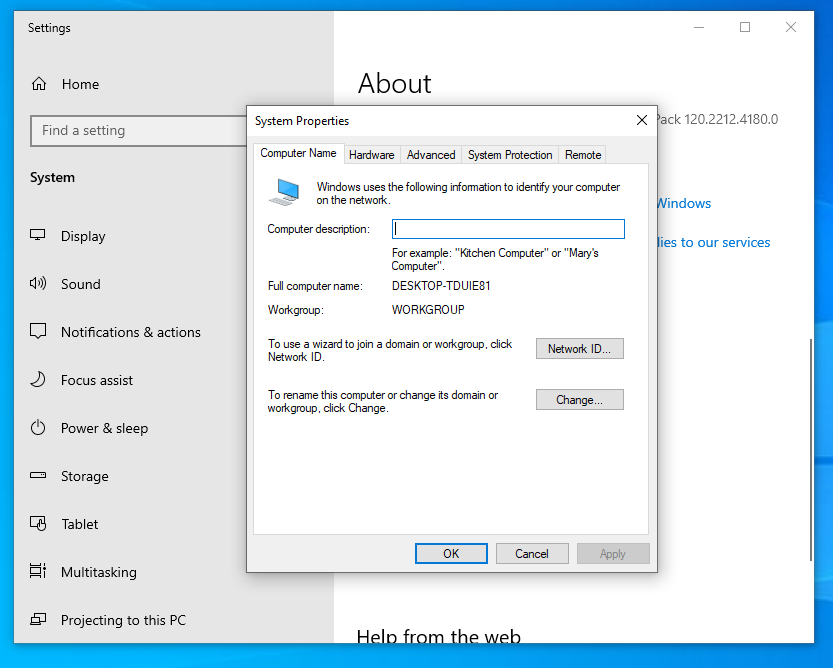Select the Storage drive icon
The width and height of the screenshot is (833, 668).
(x=38, y=476)
